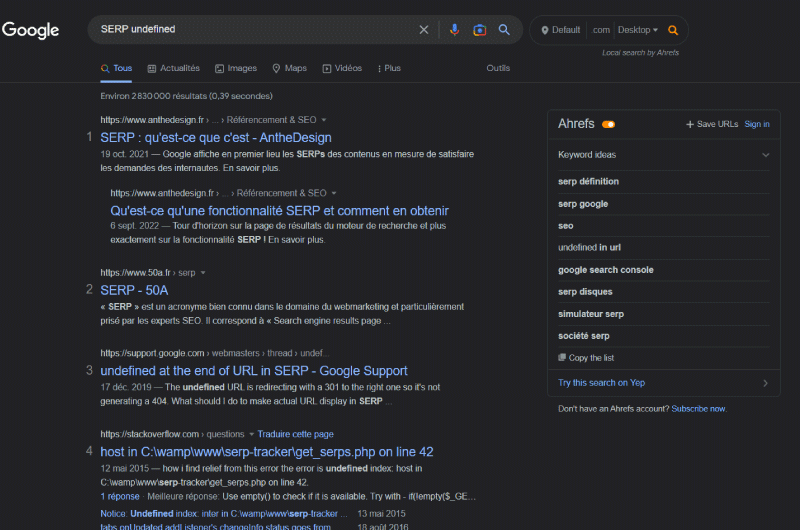Screen dimensions: 800x530
Task: Run Ahrefs local search orange magnifier
Action: 673,30
